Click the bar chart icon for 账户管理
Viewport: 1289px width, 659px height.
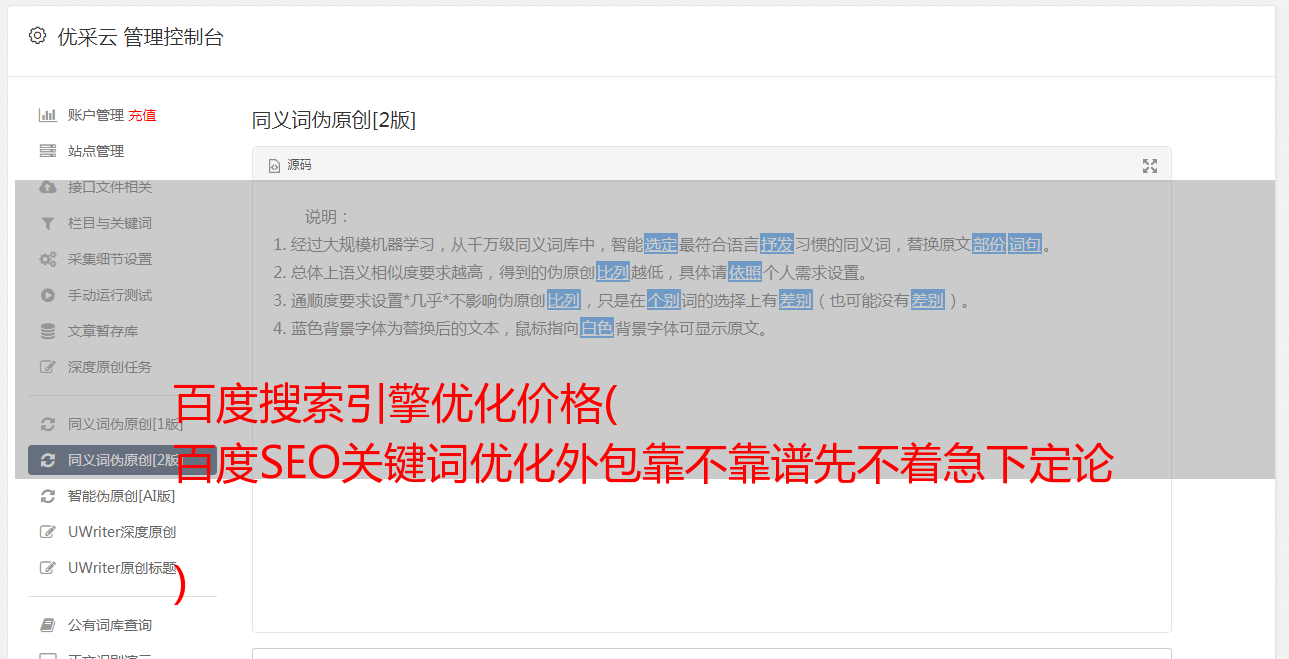[x=47, y=115]
